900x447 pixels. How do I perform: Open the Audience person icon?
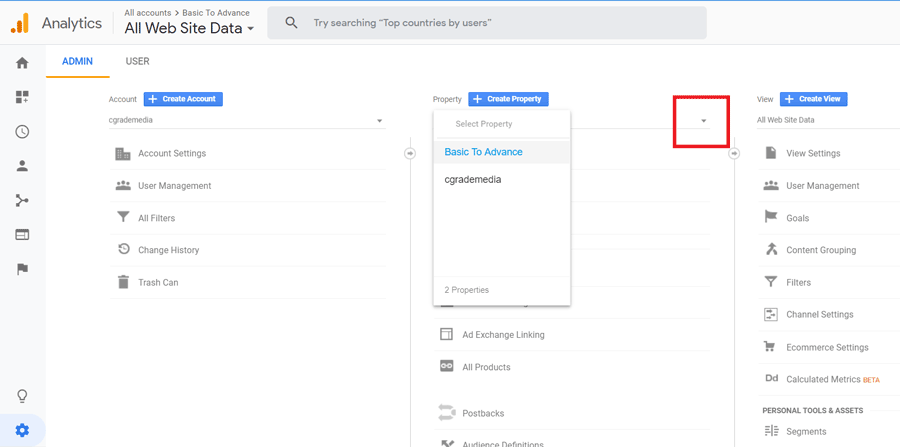(x=22, y=166)
